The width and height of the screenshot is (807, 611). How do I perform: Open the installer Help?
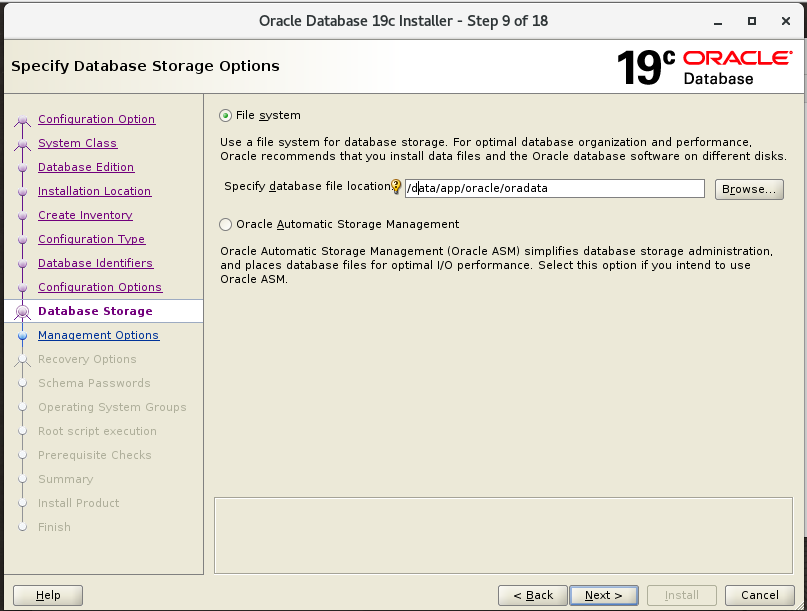point(47,595)
